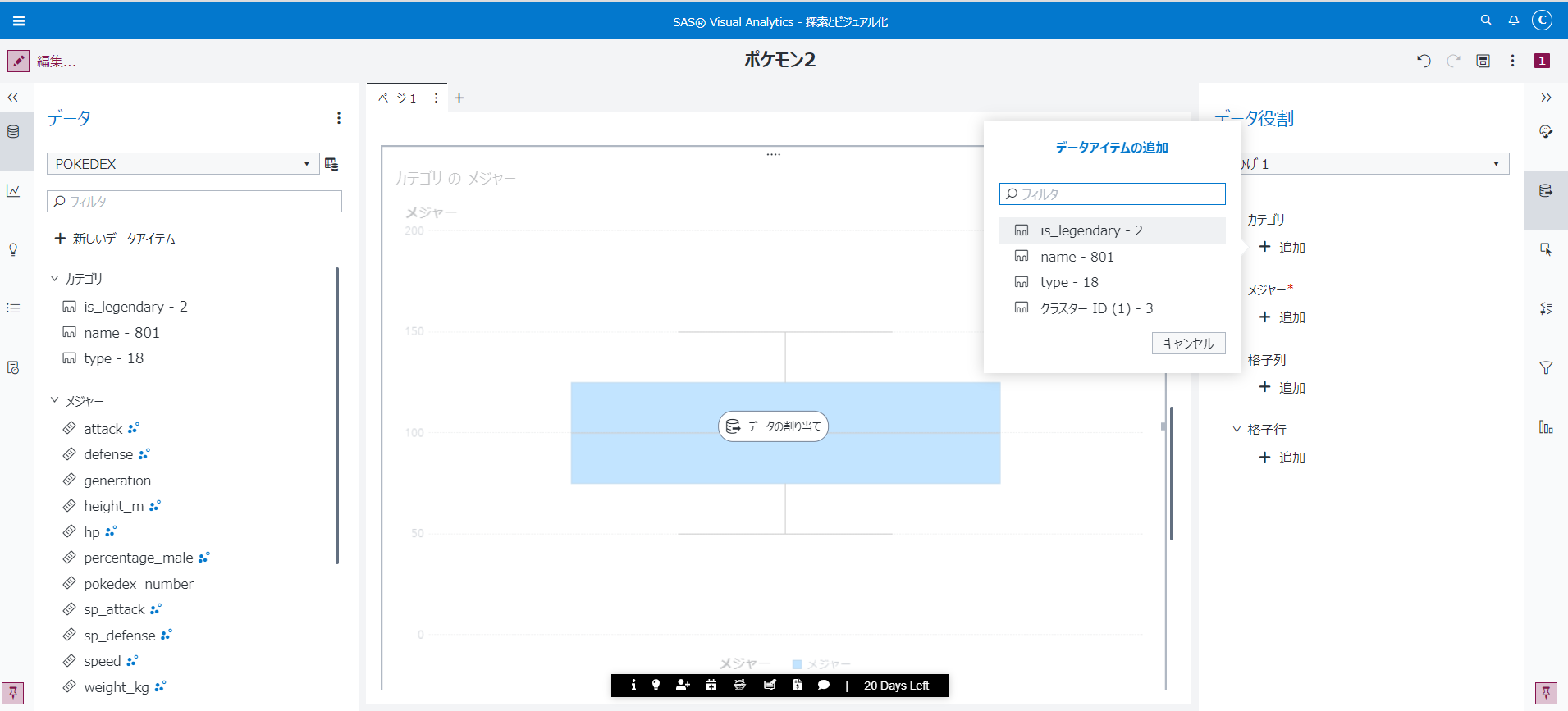Choose type - 18 in popup

pos(1112,282)
